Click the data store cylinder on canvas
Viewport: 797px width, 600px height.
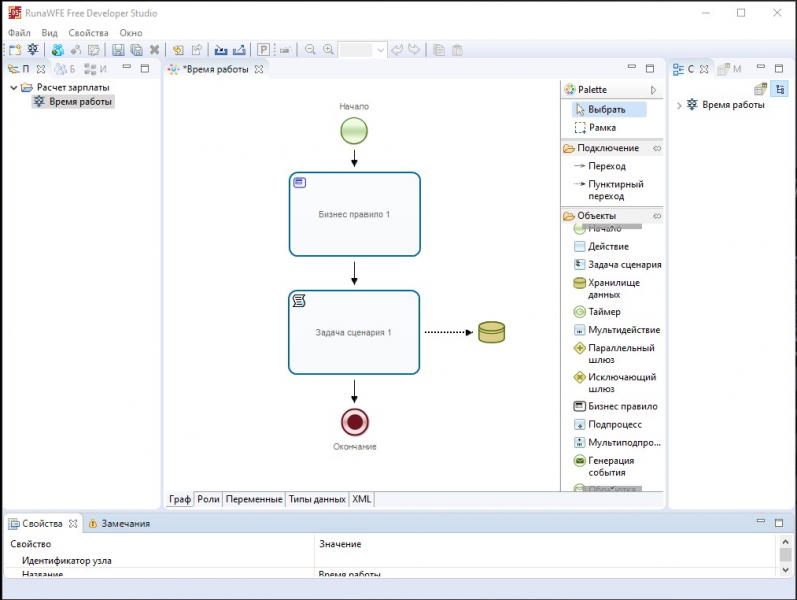[x=492, y=332]
